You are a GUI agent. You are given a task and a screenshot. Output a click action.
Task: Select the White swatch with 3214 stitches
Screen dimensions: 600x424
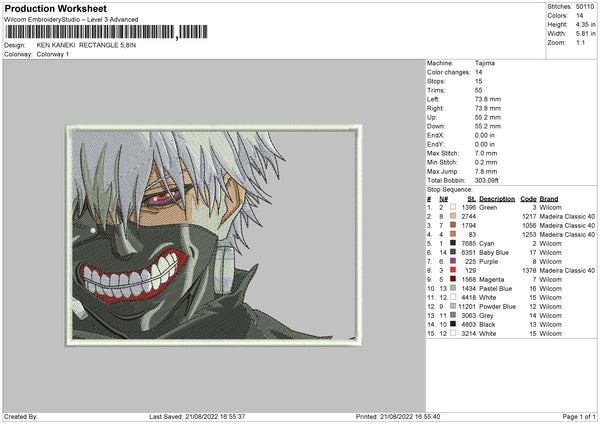coord(453,333)
